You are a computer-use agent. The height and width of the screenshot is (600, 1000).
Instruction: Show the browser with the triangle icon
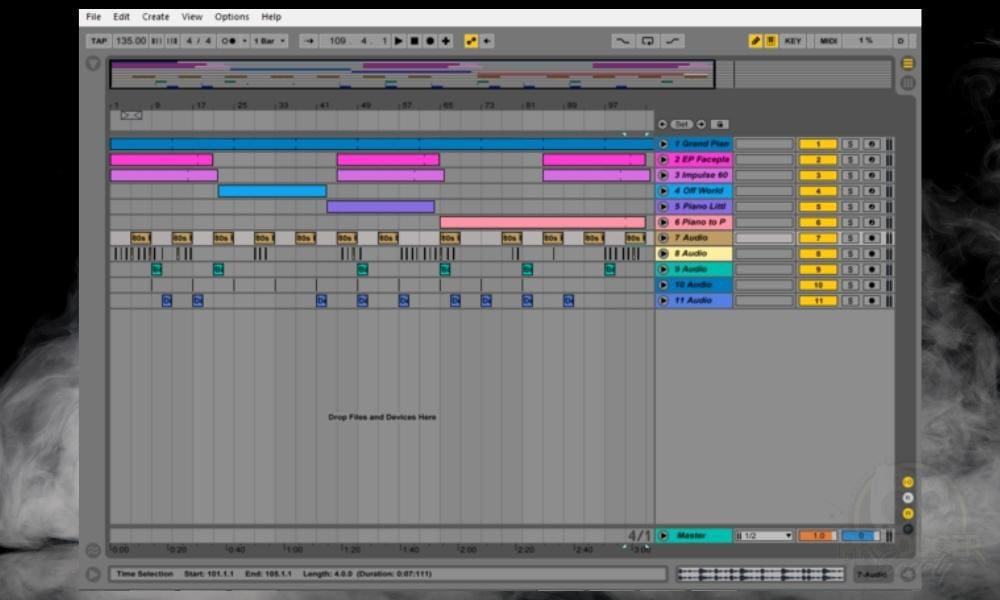93,63
